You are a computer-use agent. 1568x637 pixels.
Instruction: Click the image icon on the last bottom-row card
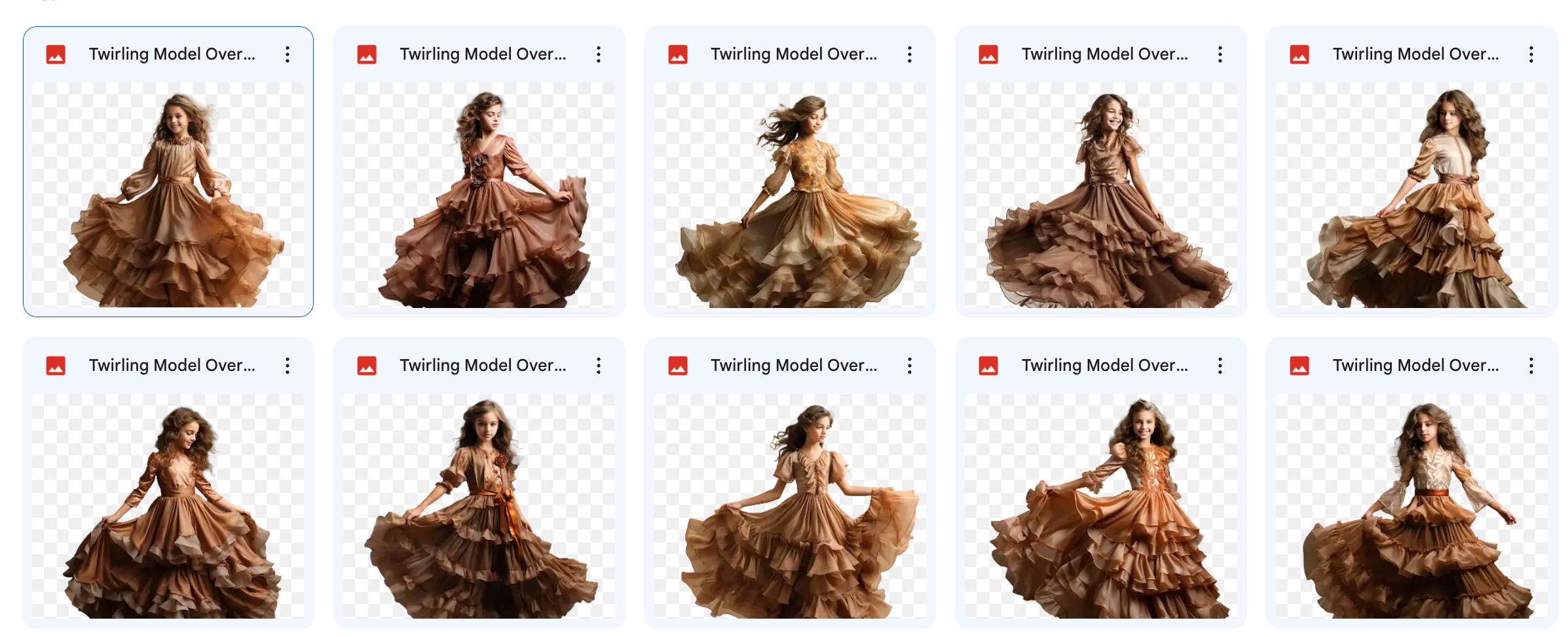click(x=1299, y=366)
